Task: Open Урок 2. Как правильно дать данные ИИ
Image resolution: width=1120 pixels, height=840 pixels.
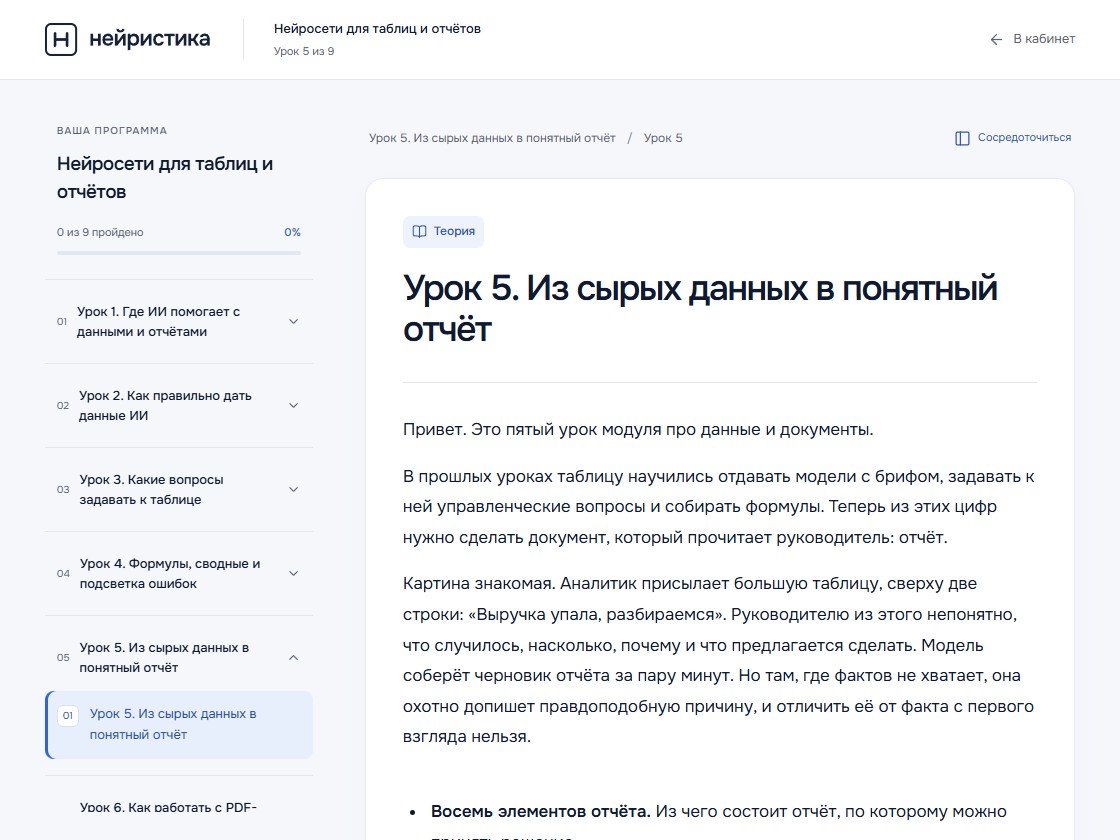Action: [x=165, y=406]
